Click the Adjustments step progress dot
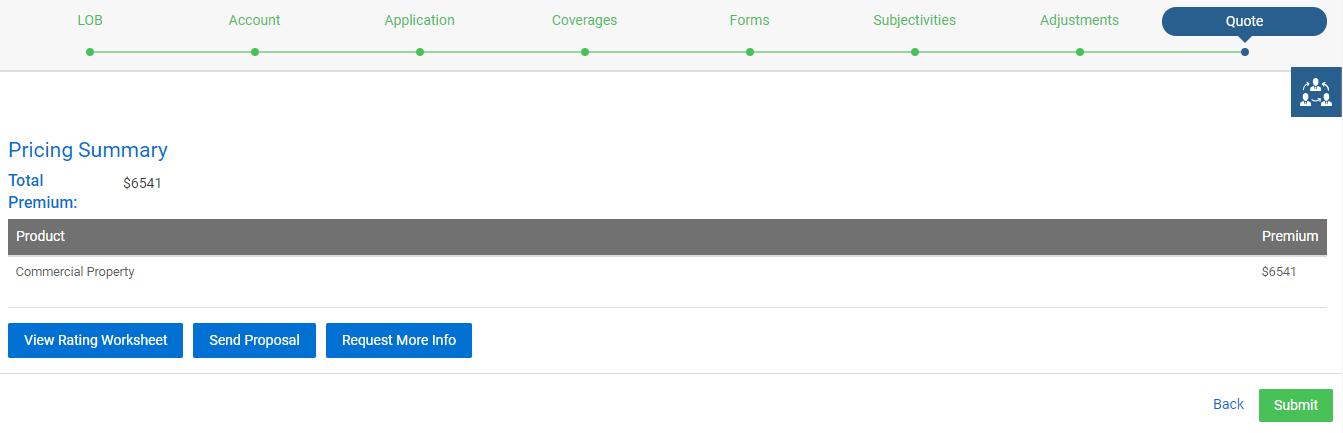 click(1080, 52)
